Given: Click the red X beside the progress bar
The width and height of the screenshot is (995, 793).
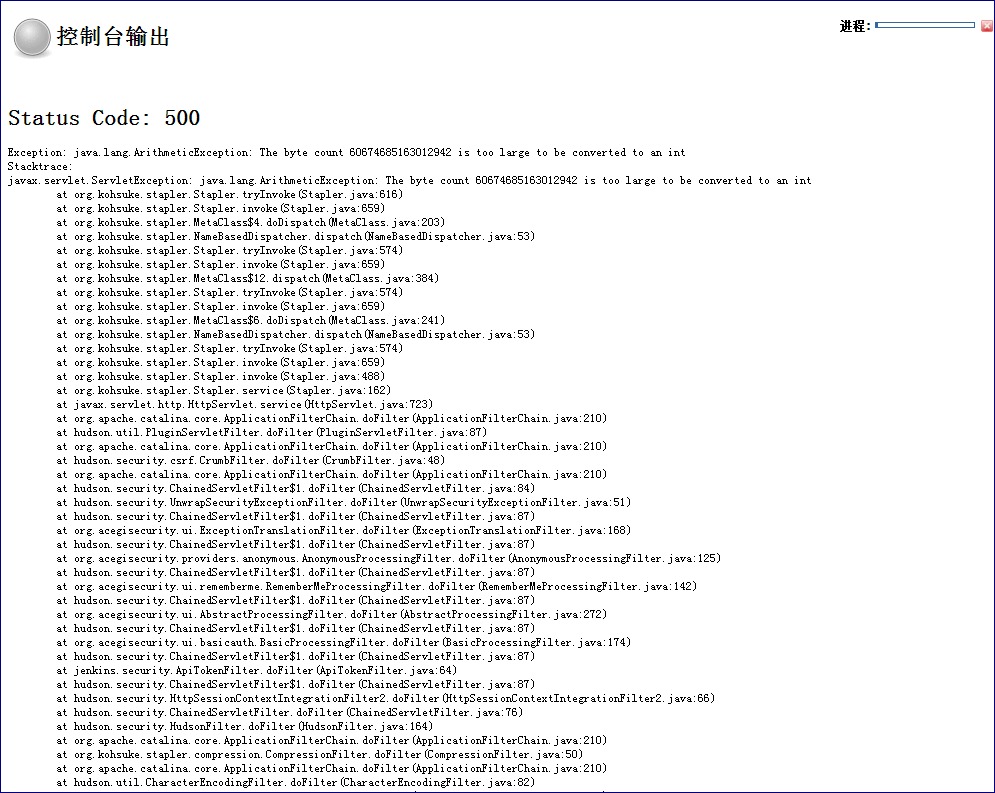Looking at the screenshot, I should click(986, 24).
